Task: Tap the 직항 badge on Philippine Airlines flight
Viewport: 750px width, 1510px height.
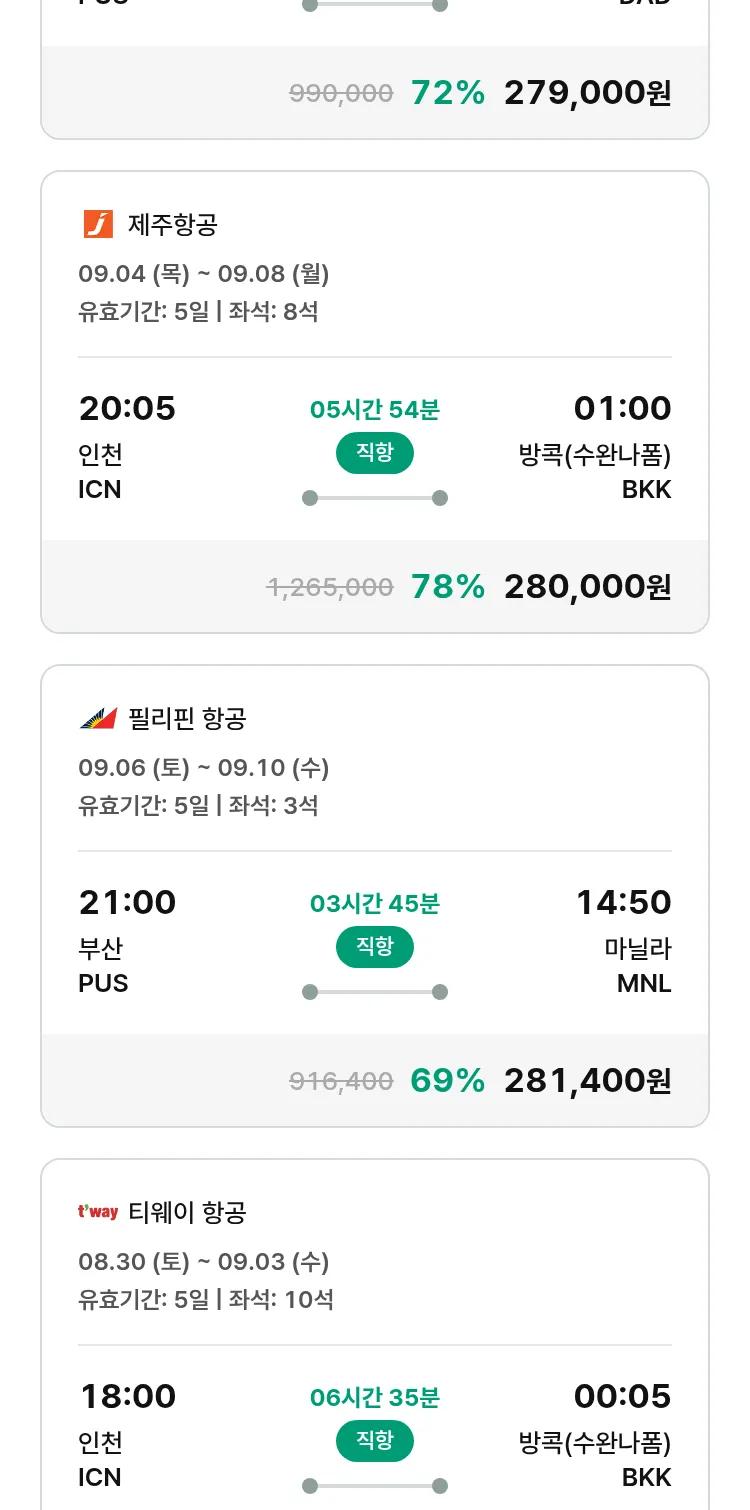Action: [x=375, y=947]
